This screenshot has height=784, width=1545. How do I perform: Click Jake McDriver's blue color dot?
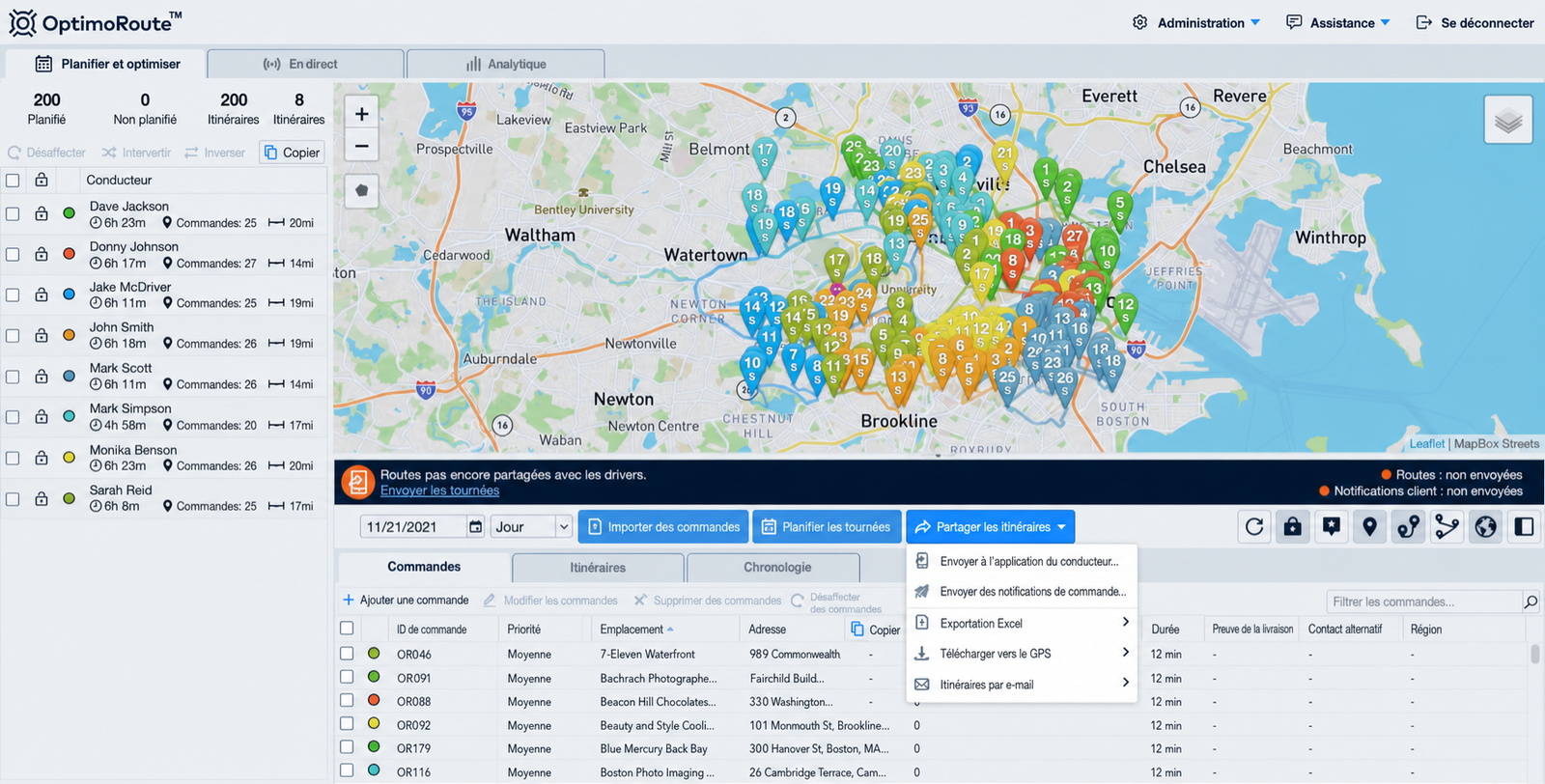[69, 294]
